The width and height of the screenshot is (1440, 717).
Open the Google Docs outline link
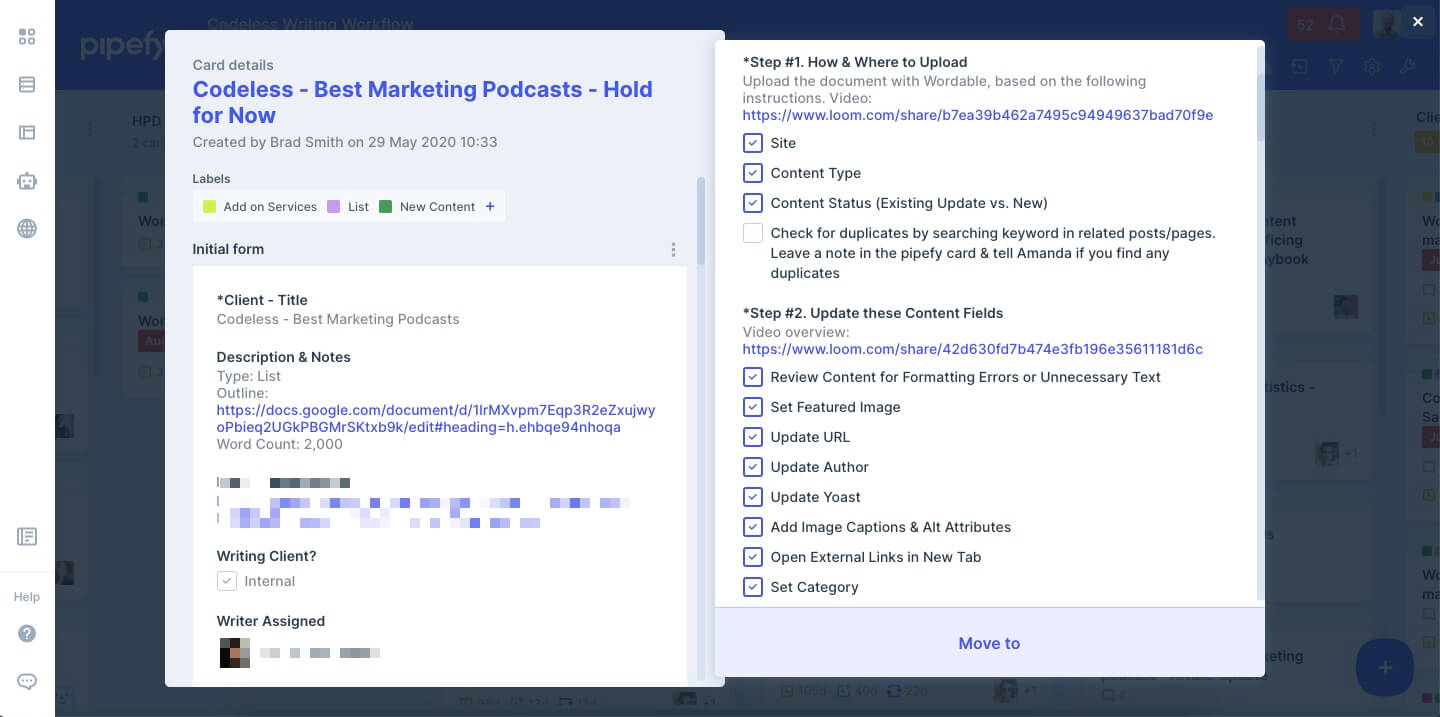click(x=435, y=418)
